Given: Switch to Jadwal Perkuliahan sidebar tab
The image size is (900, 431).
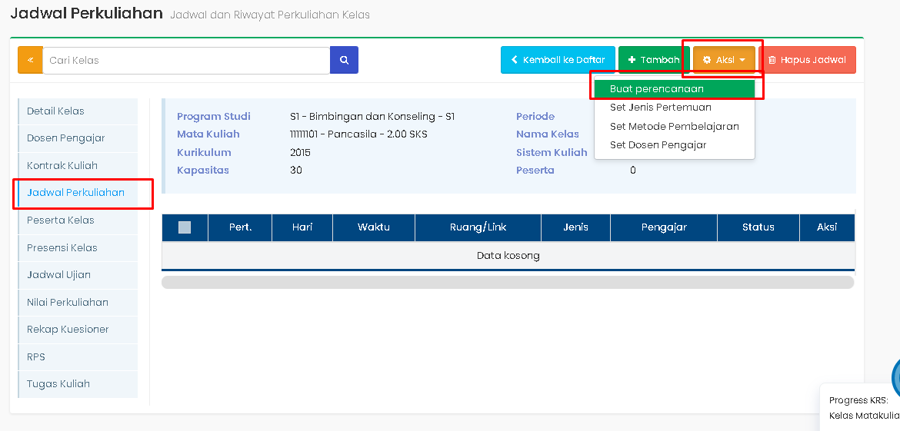Looking at the screenshot, I should click(76, 192).
